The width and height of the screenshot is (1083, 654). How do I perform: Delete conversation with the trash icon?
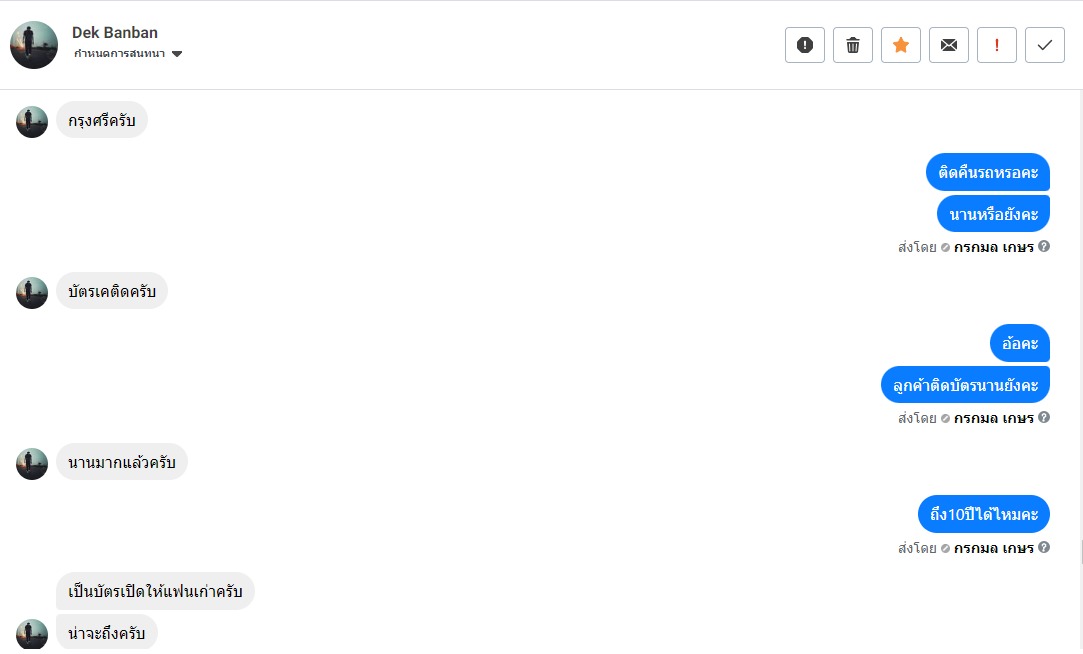[x=853, y=45]
